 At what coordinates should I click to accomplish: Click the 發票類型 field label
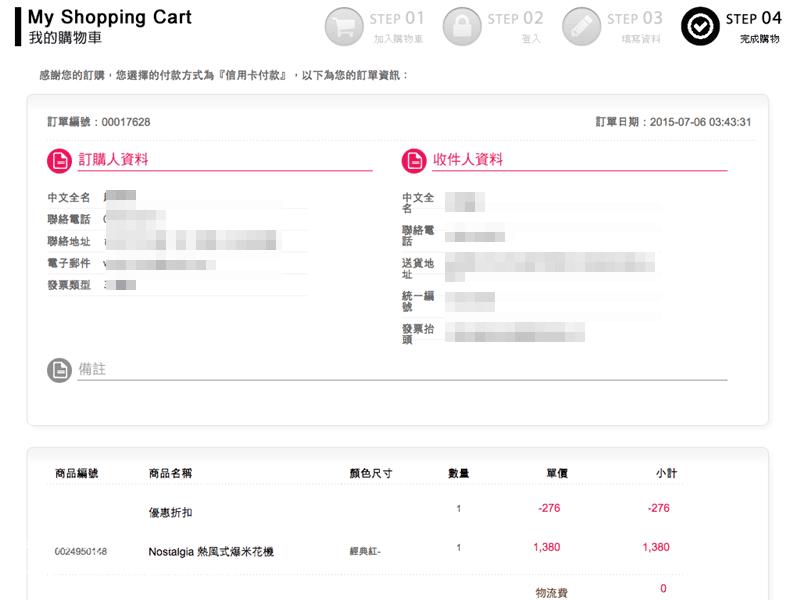click(69, 285)
